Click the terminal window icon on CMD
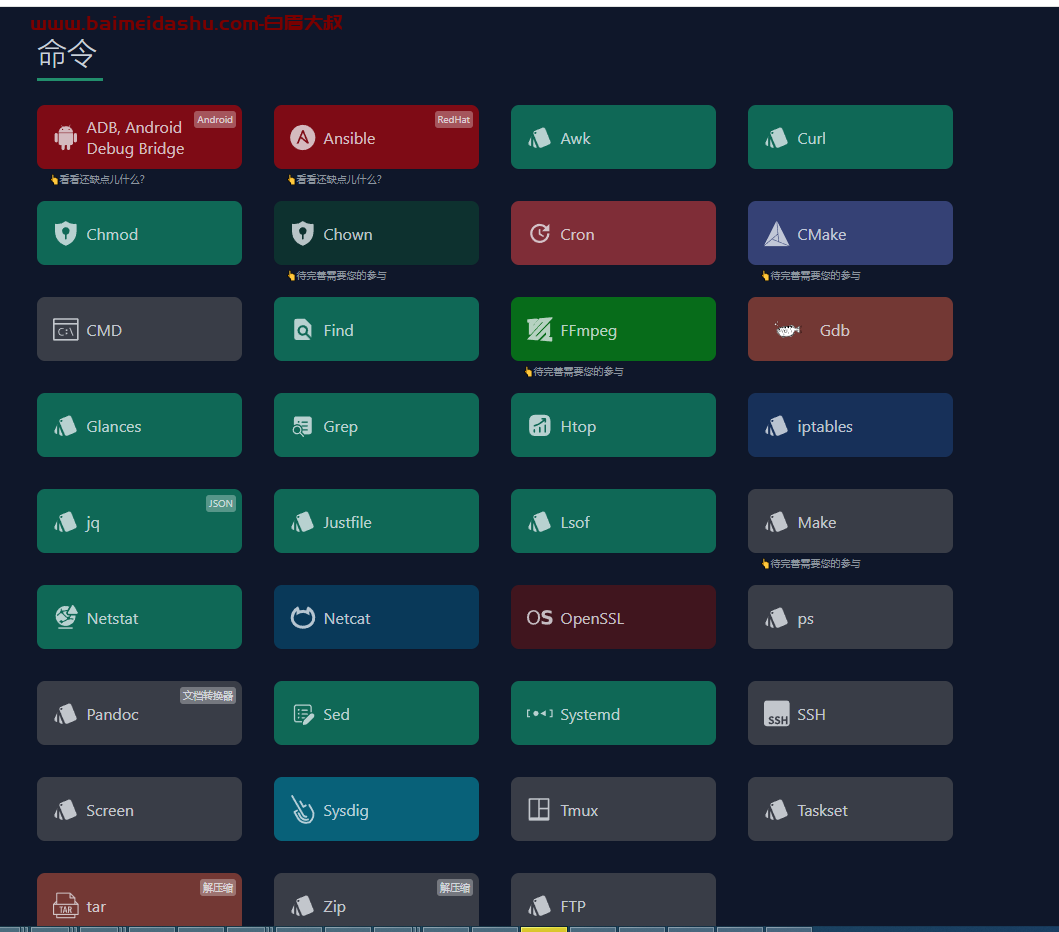The height and width of the screenshot is (932, 1059). (x=66, y=330)
